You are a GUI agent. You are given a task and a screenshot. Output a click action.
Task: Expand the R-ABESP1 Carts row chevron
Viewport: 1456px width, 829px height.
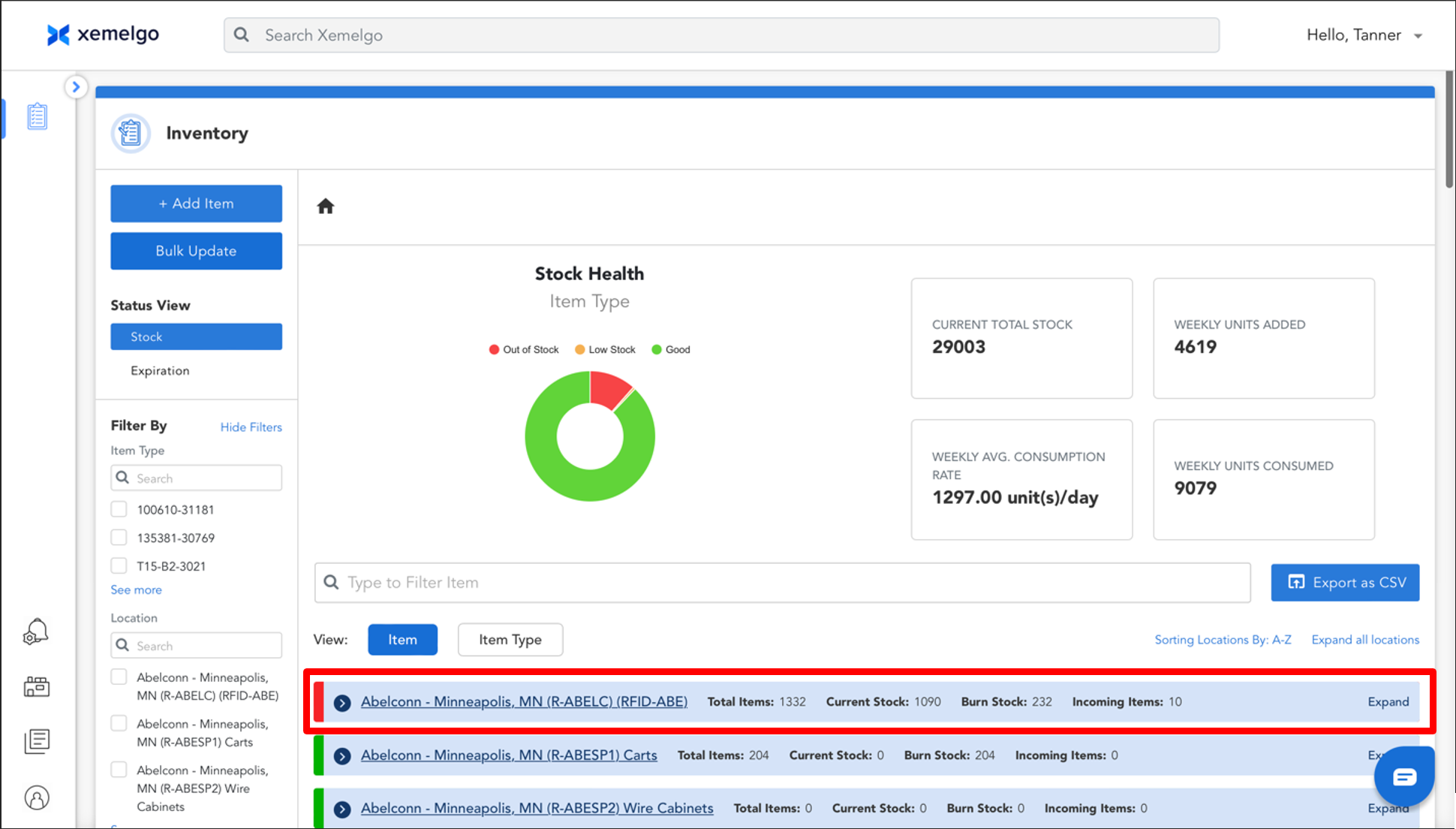[x=342, y=756]
